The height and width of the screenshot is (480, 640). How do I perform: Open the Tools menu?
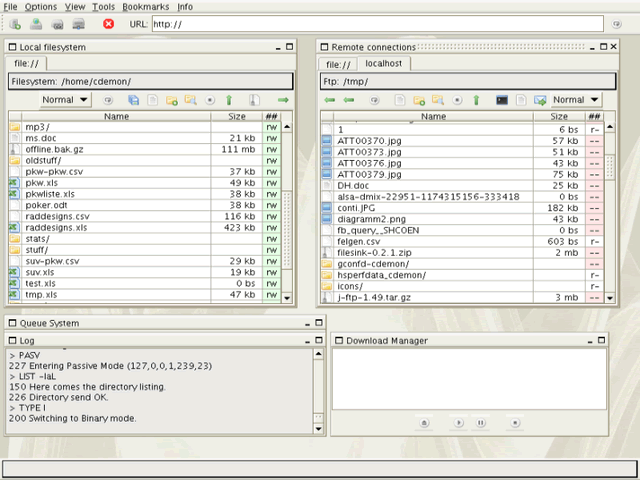[103, 7]
